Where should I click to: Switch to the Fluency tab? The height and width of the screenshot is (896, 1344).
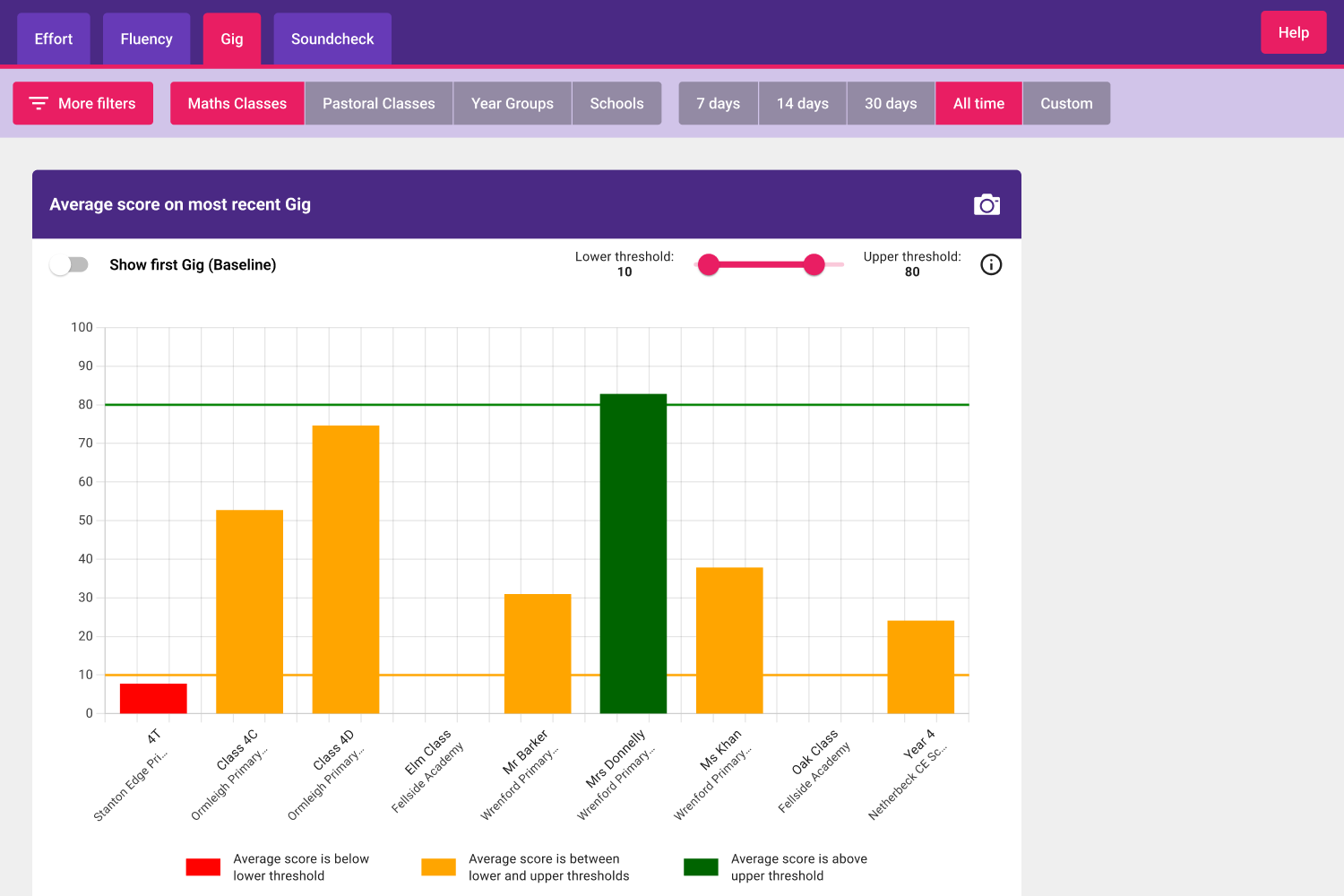coord(146,39)
